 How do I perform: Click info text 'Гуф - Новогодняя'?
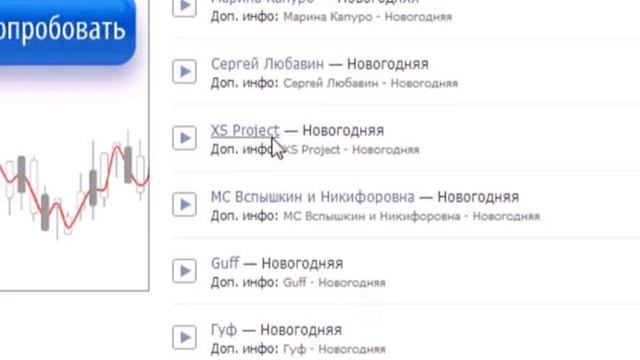coord(334,349)
